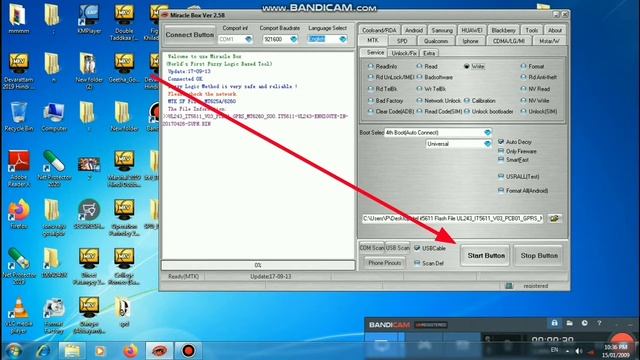Open the Blackberry tab
This screenshot has width=640, height=360.
point(503,30)
